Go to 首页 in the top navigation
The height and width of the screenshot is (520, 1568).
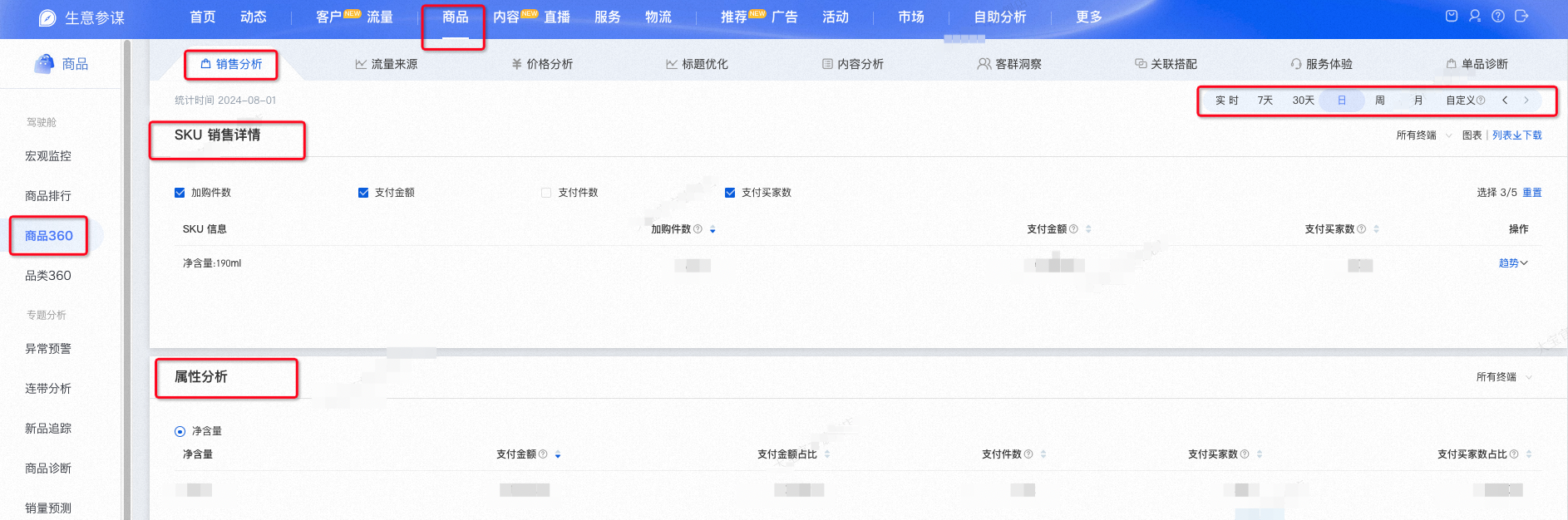pyautogui.click(x=203, y=17)
